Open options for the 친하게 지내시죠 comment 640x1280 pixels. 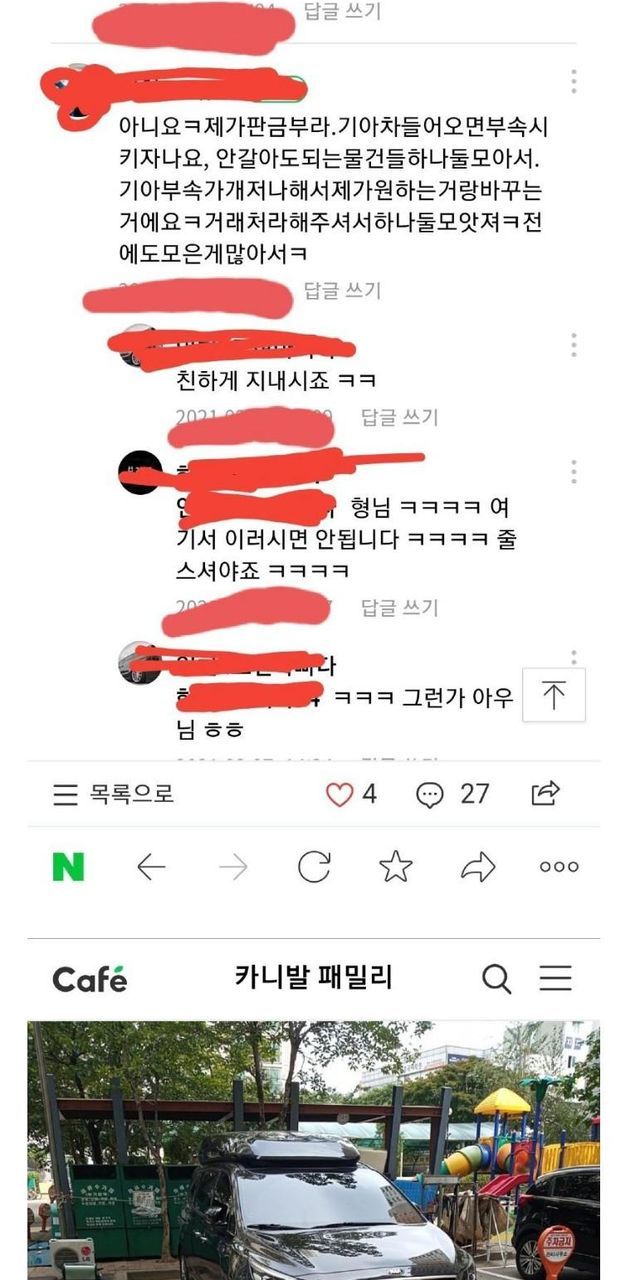coord(573,345)
